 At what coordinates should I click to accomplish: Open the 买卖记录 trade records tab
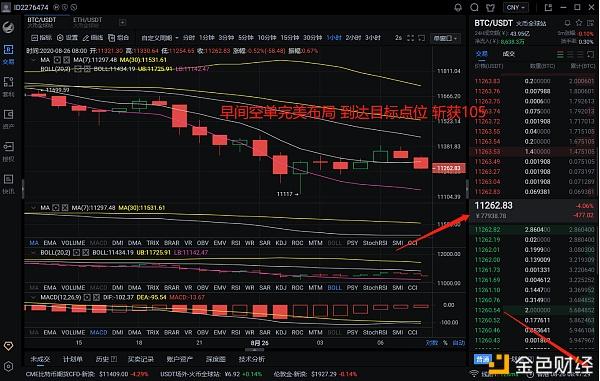[140, 359]
